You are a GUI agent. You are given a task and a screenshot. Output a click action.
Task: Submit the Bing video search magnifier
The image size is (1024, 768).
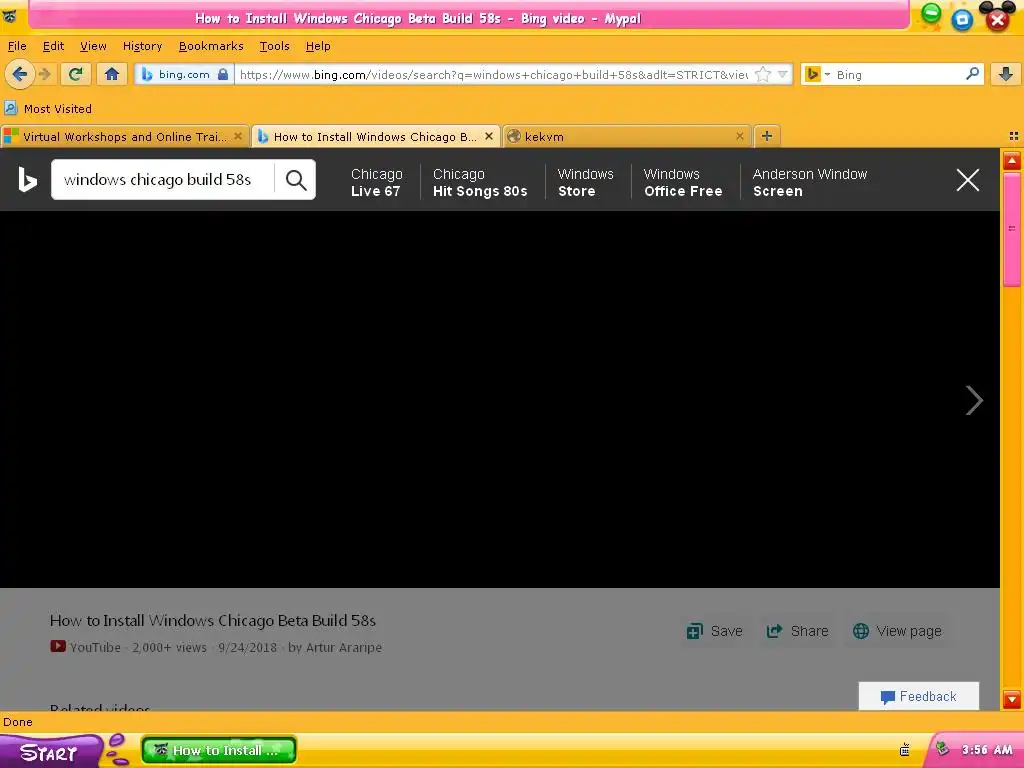point(296,180)
